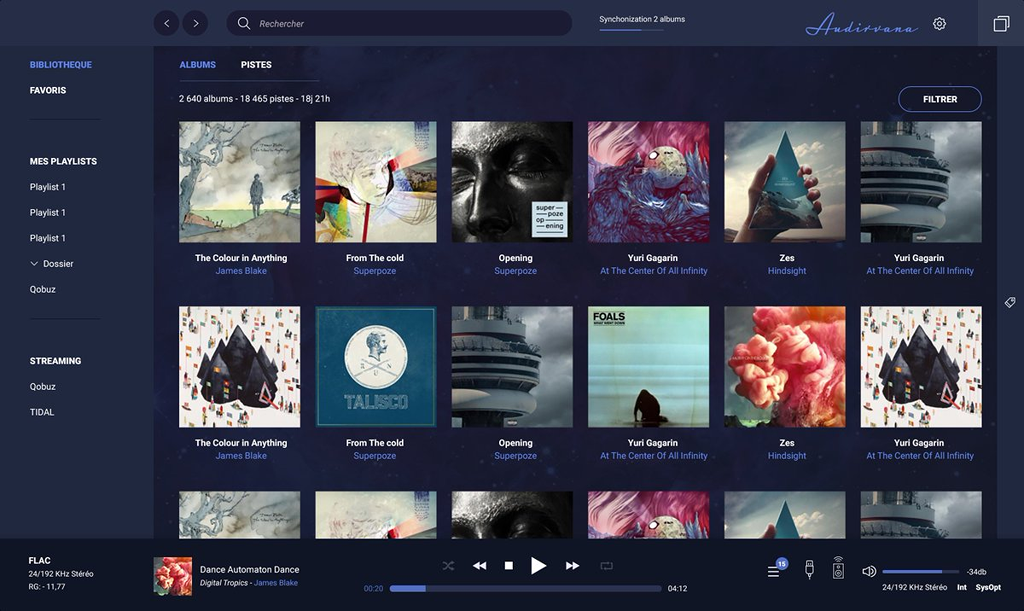Select Qobuz under Mes Playlists
Viewport: 1024px width, 611px height.
(42, 289)
